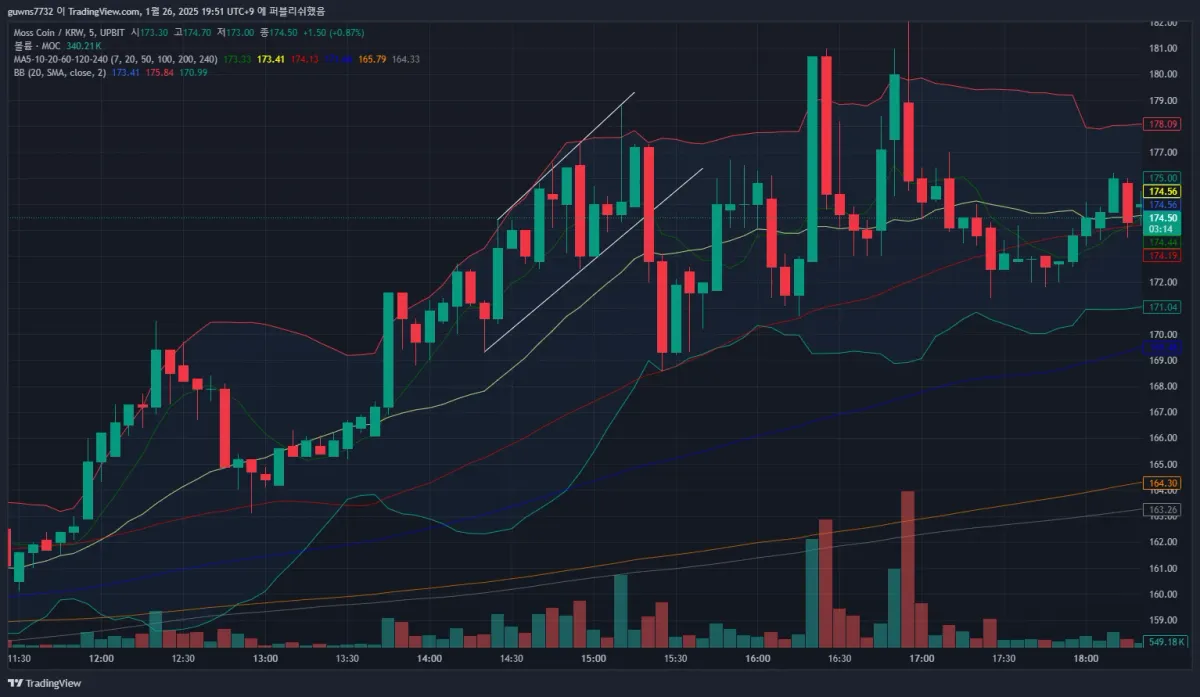Viewport: 1200px width, 697px height.
Task: Click the yellow 173.41 MA value in legend
Action: click(x=271, y=59)
